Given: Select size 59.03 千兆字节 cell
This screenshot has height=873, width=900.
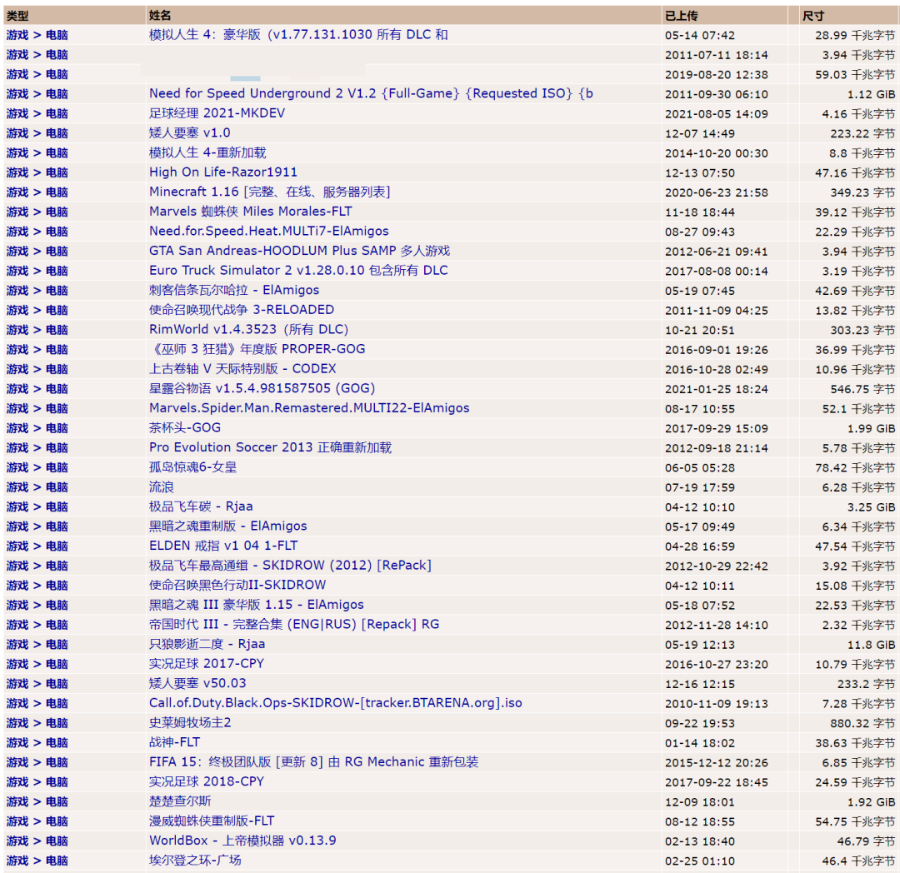Looking at the screenshot, I should [855, 75].
